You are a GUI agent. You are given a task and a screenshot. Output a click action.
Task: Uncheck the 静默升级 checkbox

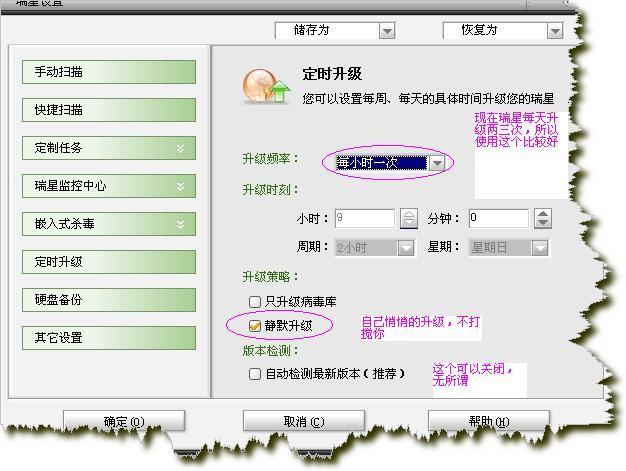254,326
